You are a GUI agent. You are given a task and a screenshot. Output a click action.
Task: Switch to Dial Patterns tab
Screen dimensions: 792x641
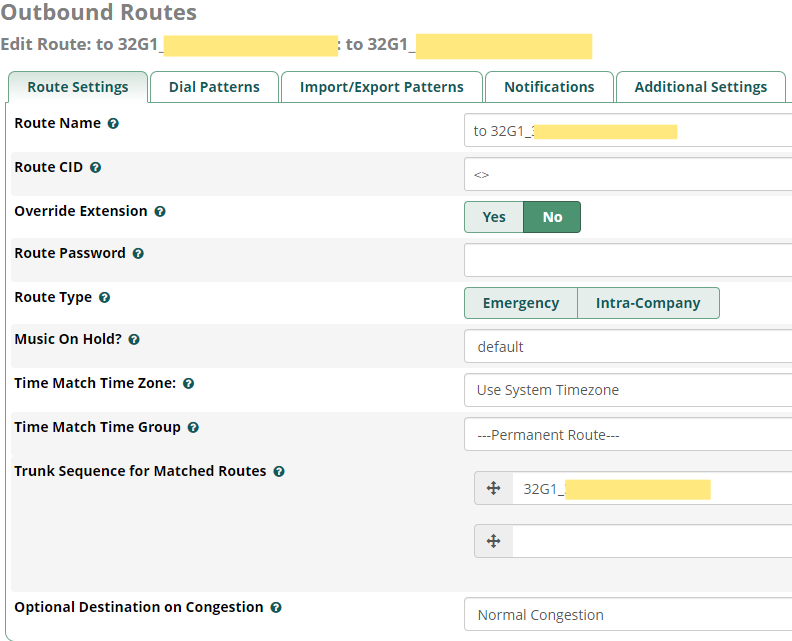point(214,87)
